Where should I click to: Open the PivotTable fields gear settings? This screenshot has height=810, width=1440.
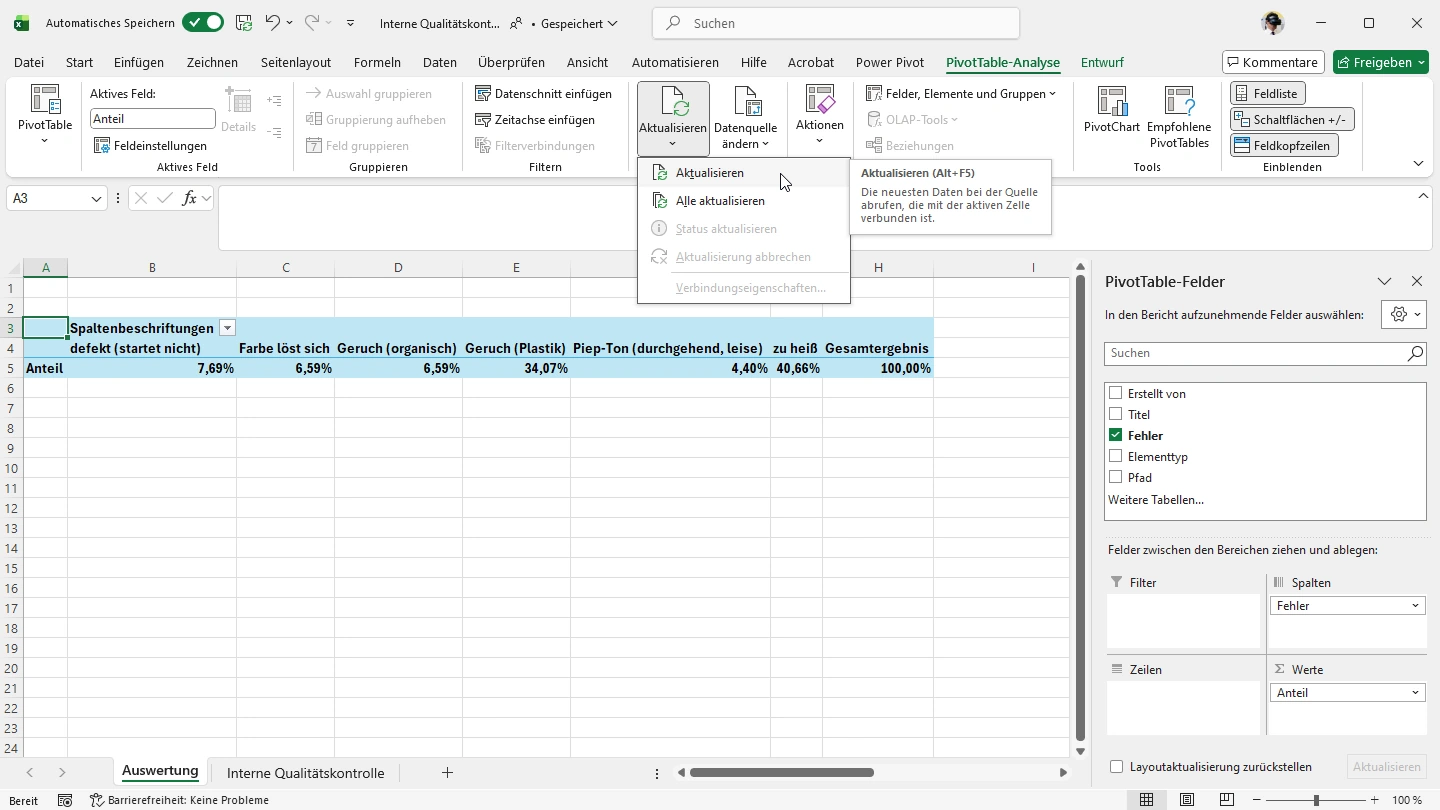tap(1403, 314)
